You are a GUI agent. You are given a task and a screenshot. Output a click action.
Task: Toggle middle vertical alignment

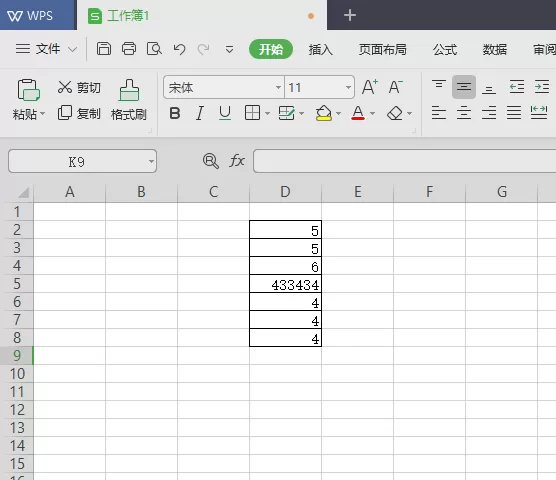tap(464, 87)
